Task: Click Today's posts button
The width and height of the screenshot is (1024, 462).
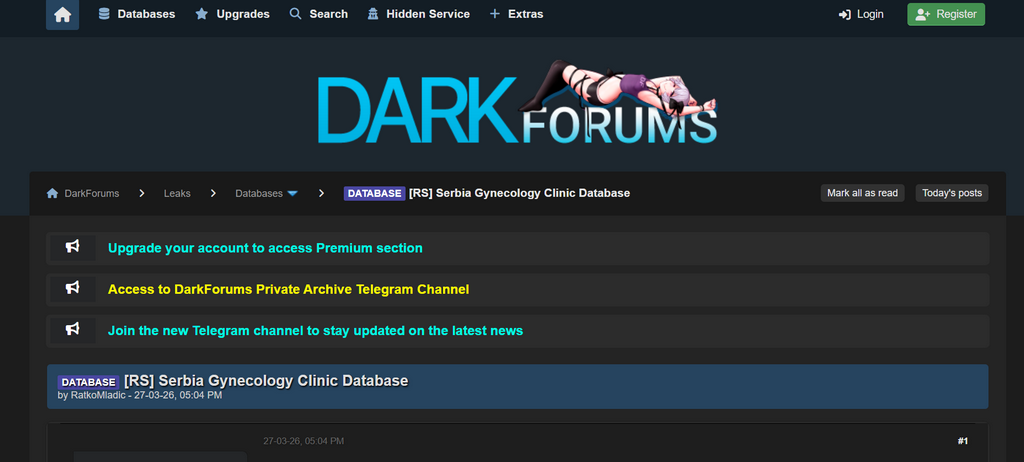Action: [952, 193]
